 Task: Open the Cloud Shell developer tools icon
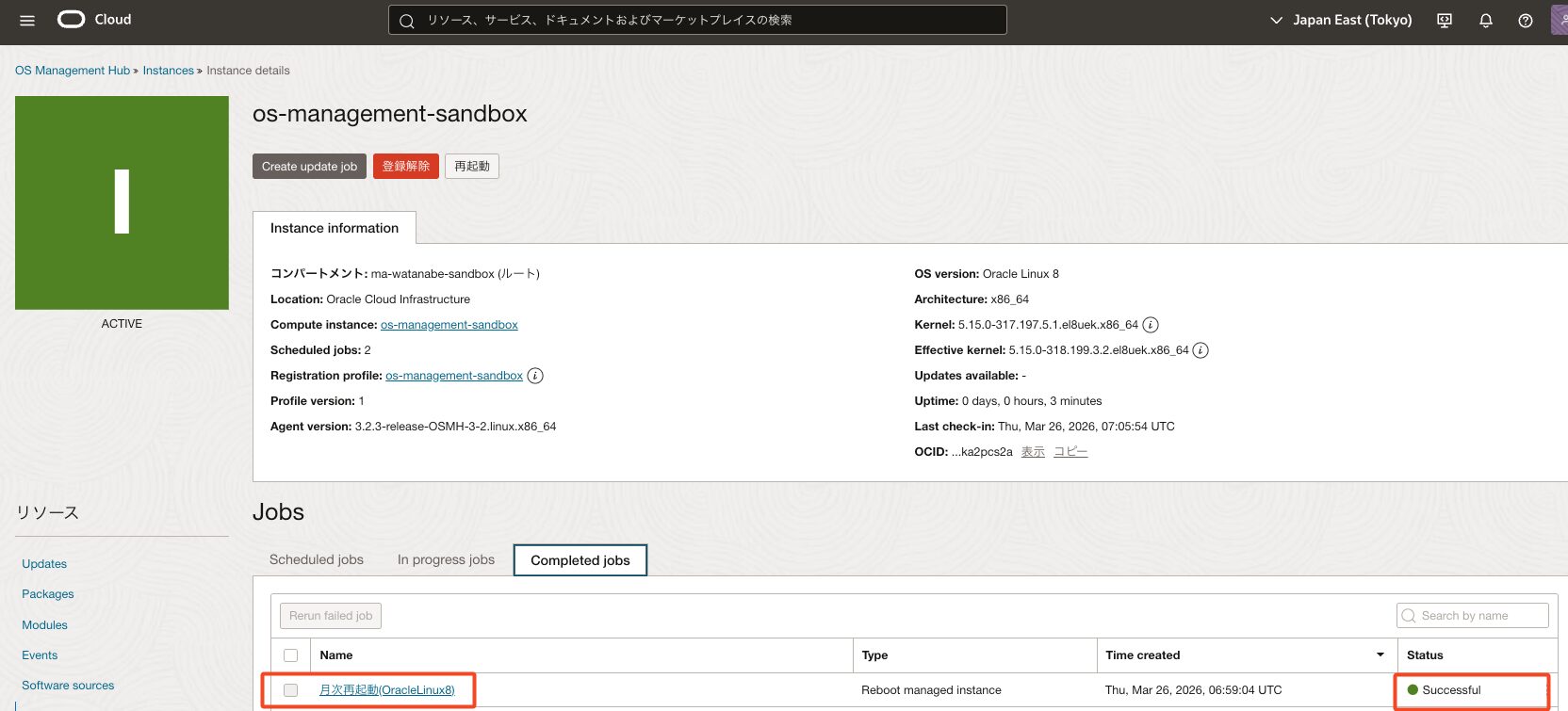(1444, 21)
